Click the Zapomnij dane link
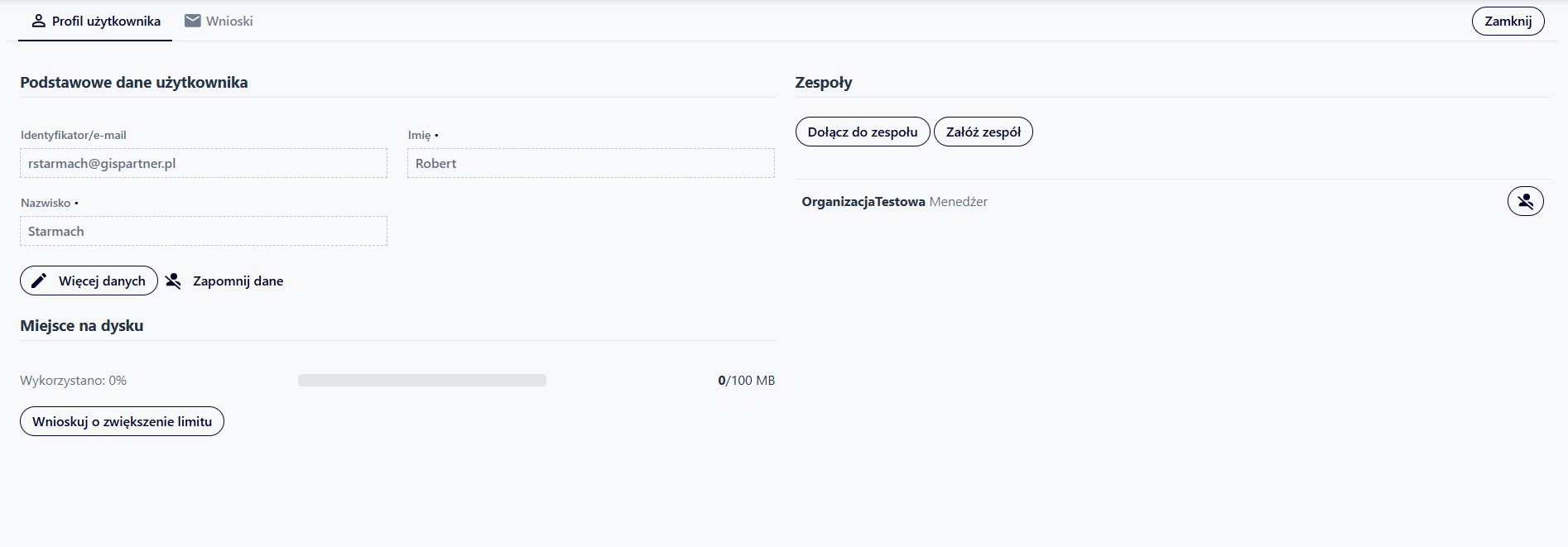The image size is (1568, 547). [x=238, y=281]
